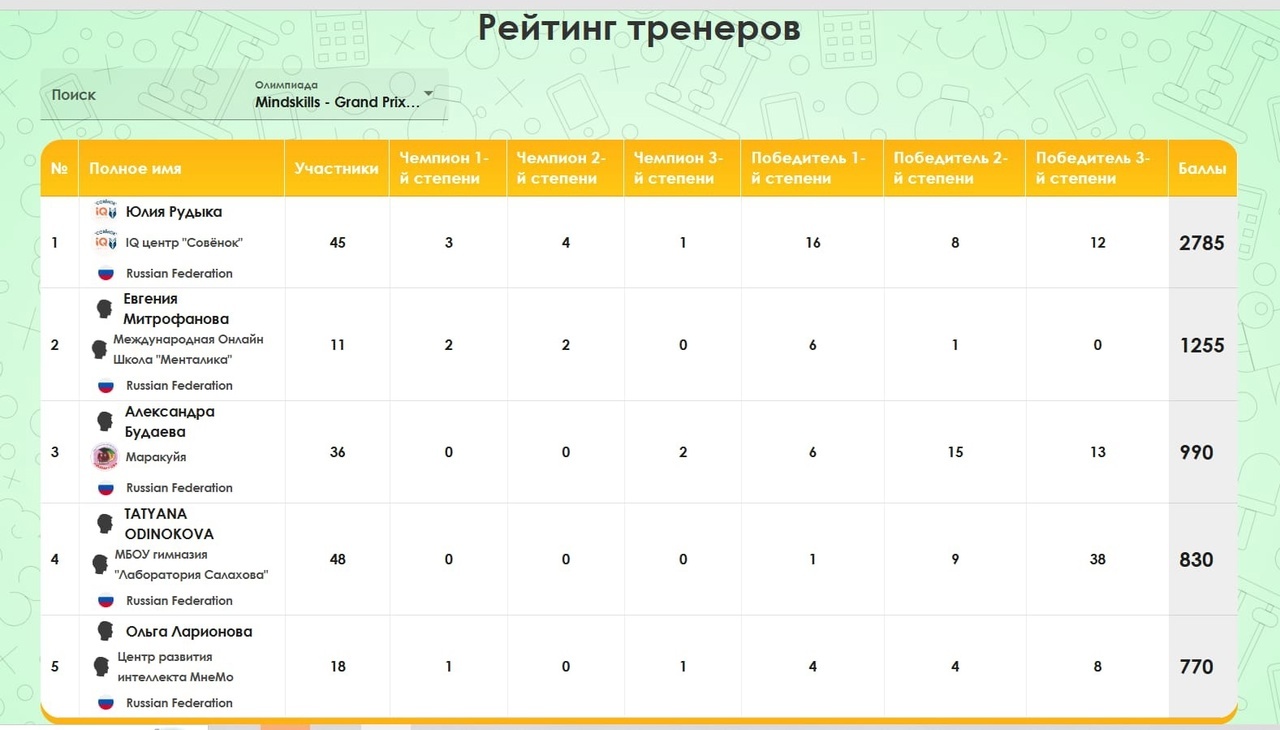This screenshot has width=1280, height=730.
Task: Click Евгения Митрофанова's silhouette avatar
Action: [x=104, y=308]
